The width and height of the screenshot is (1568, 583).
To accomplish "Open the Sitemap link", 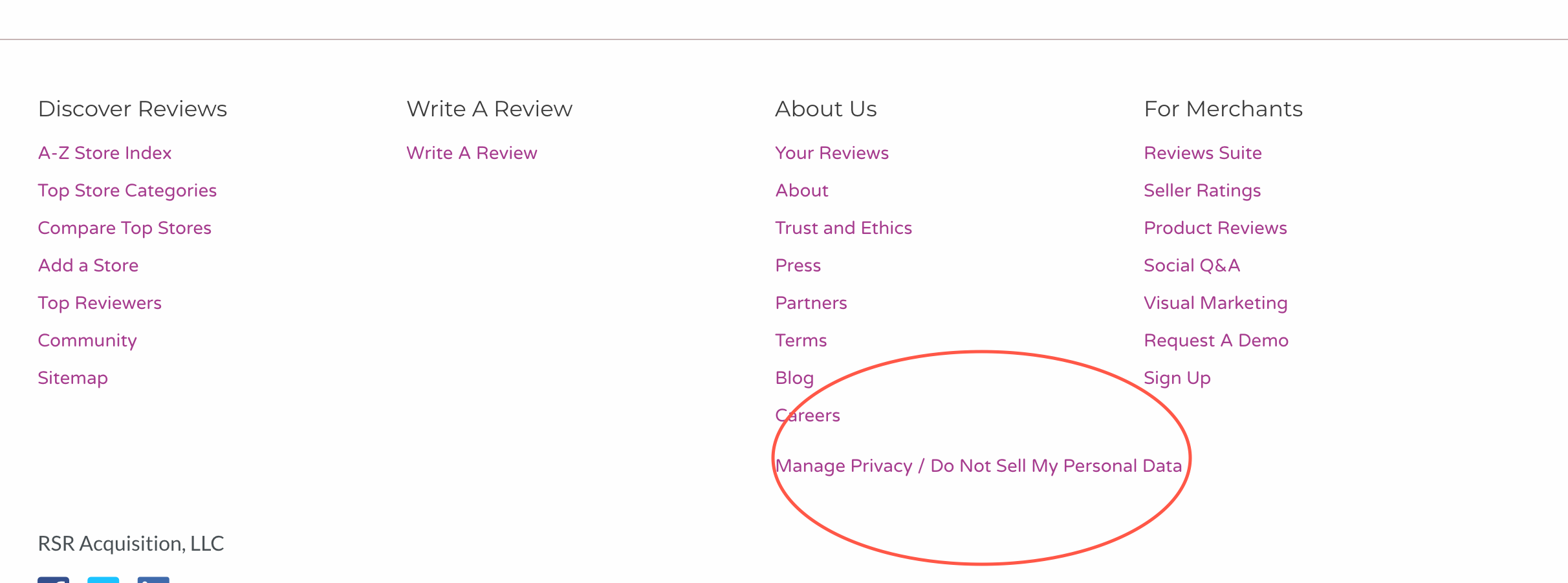I will click(x=73, y=378).
